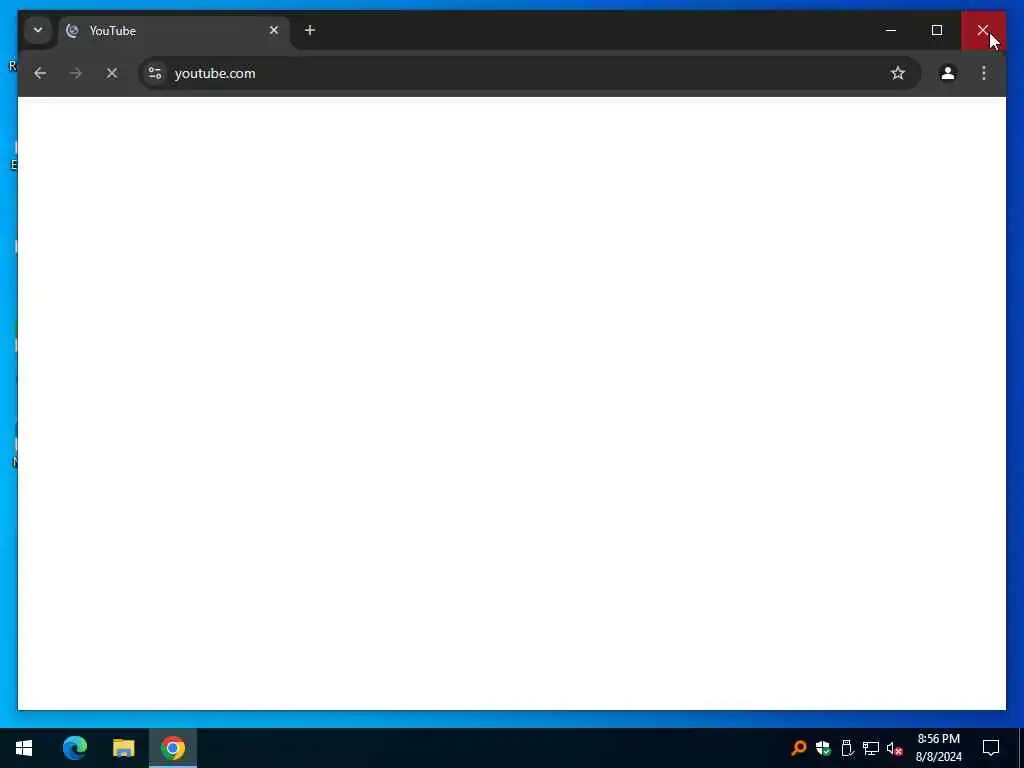This screenshot has width=1024, height=768.
Task: Close the YouTube tab
Action: click(x=274, y=30)
